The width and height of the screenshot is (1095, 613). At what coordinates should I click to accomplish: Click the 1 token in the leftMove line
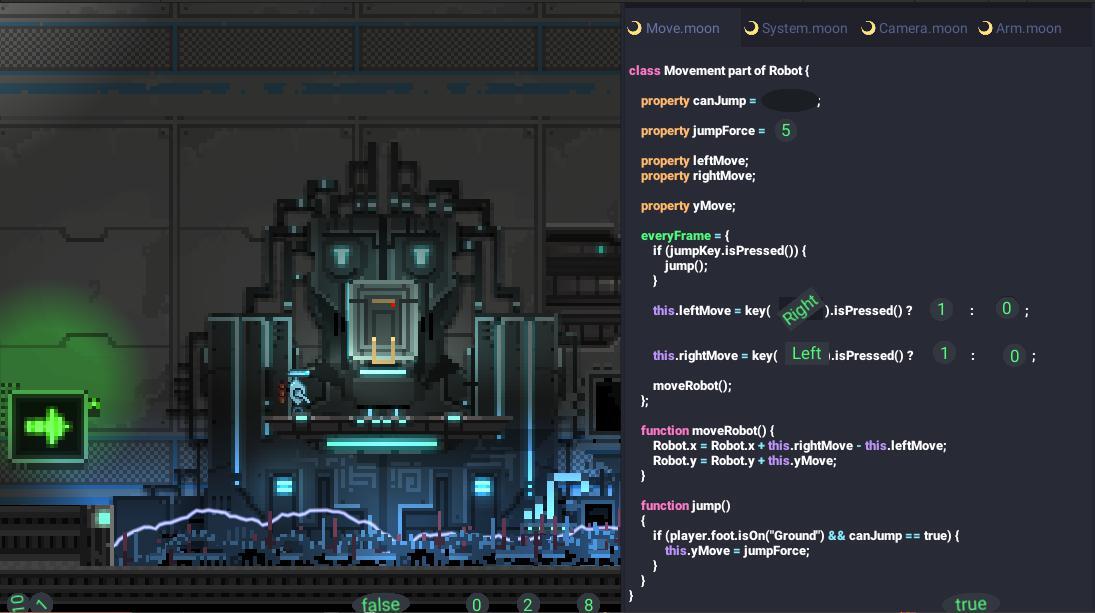(941, 309)
